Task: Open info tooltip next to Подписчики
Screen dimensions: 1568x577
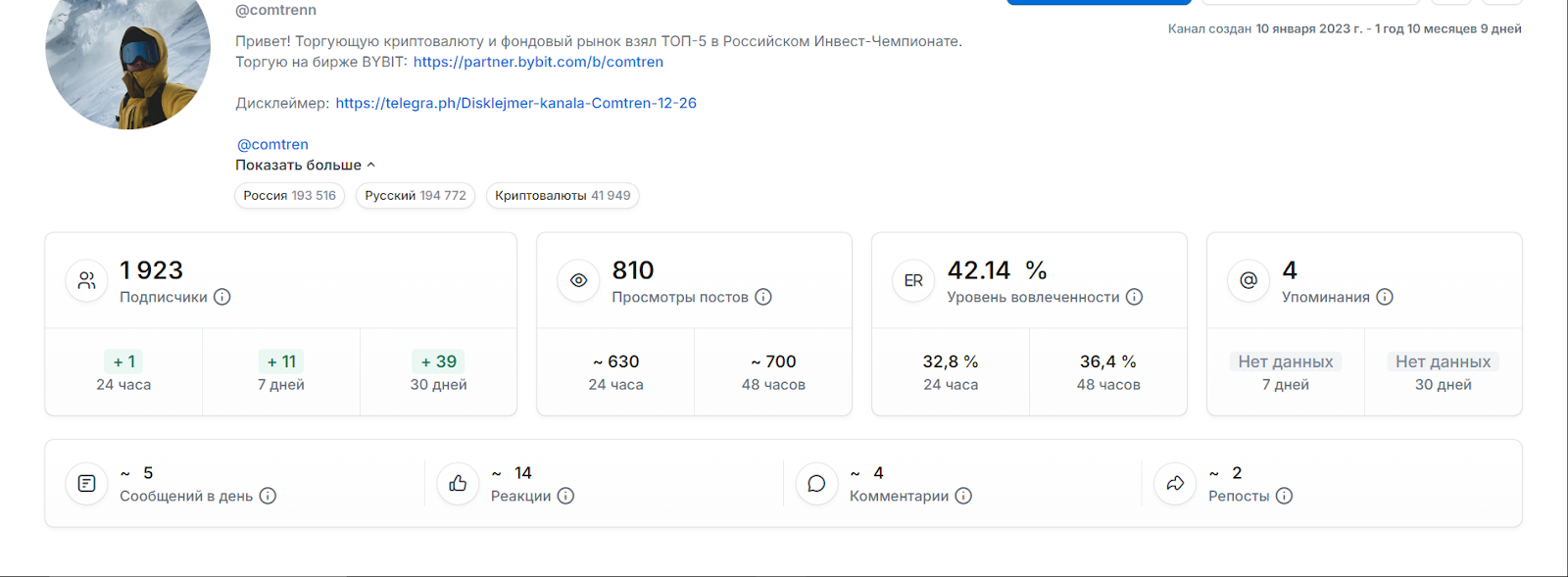Action: [222, 297]
